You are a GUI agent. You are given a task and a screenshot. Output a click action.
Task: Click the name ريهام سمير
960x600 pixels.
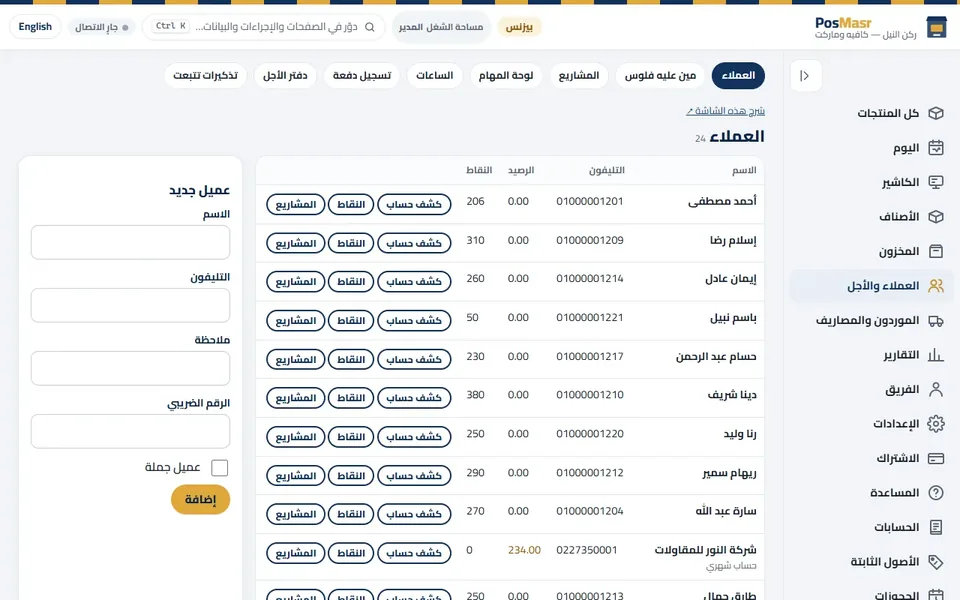coord(729,473)
